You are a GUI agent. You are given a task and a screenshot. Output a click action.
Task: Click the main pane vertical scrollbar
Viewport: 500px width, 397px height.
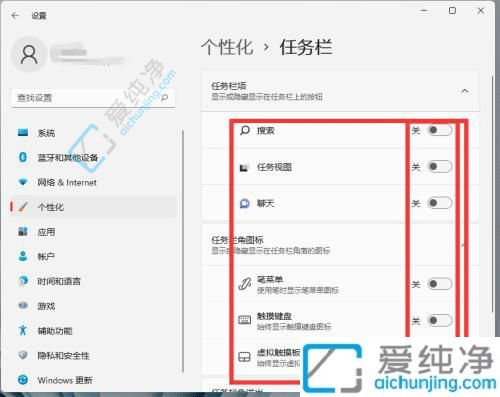(493, 194)
